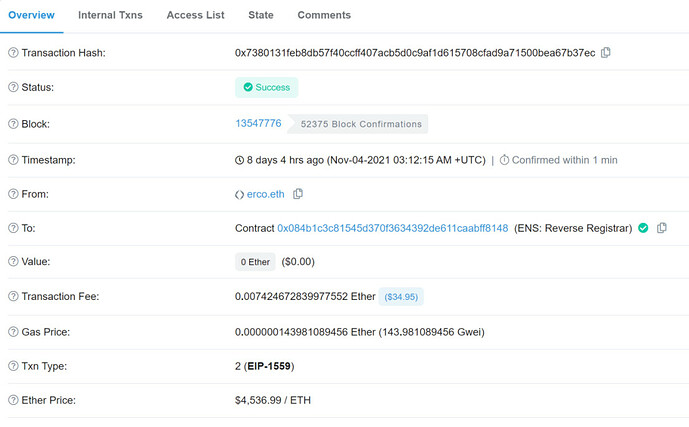Click the 0.007424672839977552 Ether fee text
689x427 pixels.
tap(305, 297)
